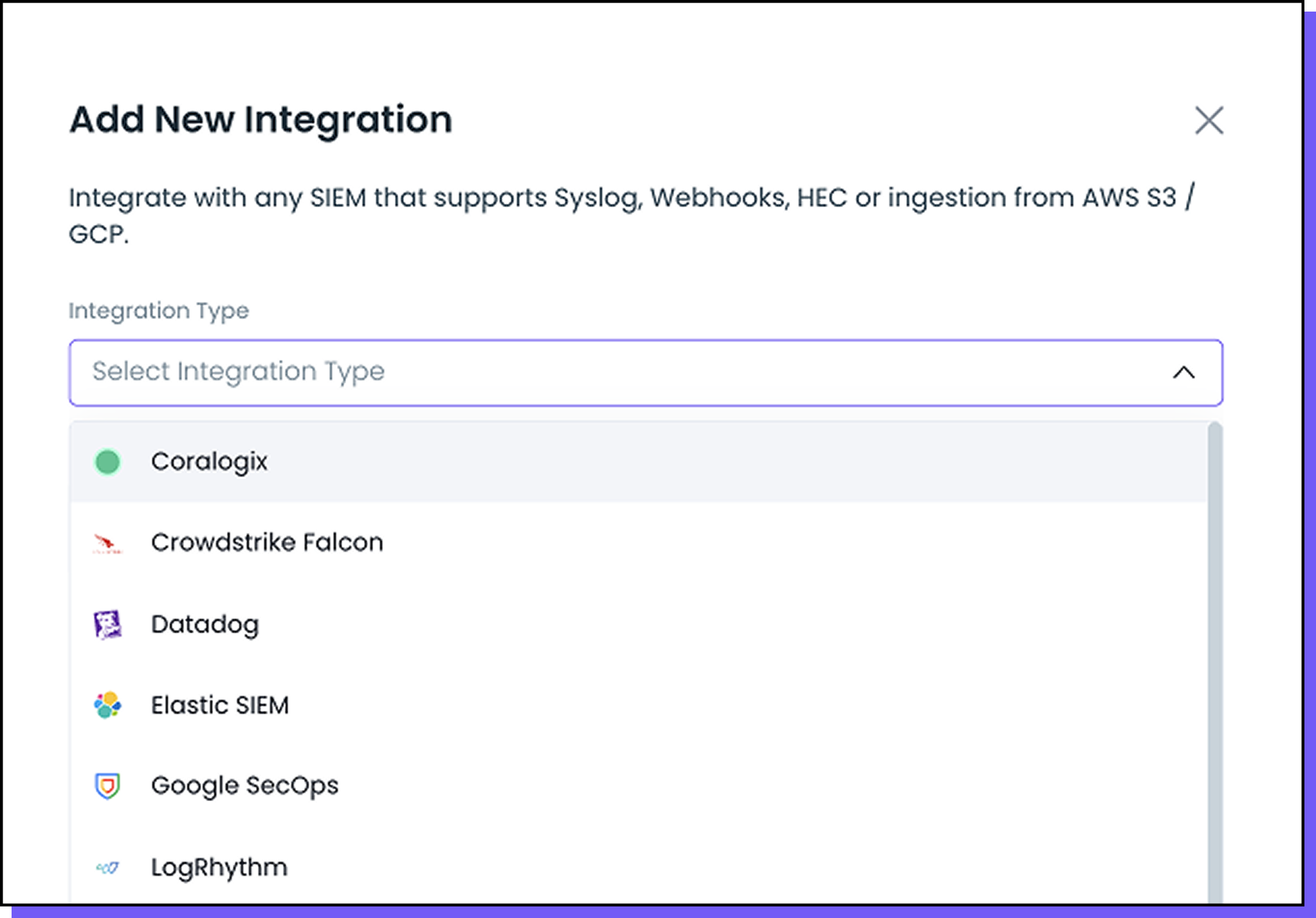Viewport: 1316px width, 918px height.
Task: Select Coralogix from the list
Action: (638, 462)
